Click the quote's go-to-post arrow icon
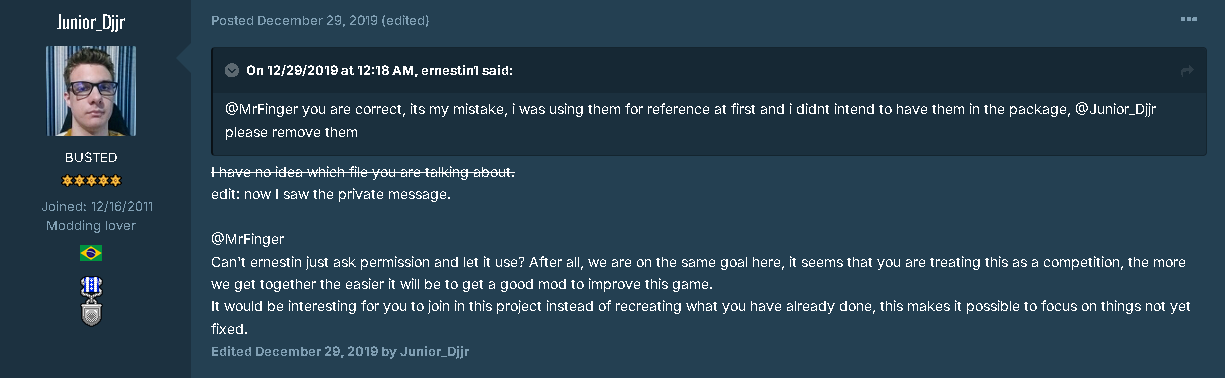This screenshot has height=378, width=1225. point(1187,71)
